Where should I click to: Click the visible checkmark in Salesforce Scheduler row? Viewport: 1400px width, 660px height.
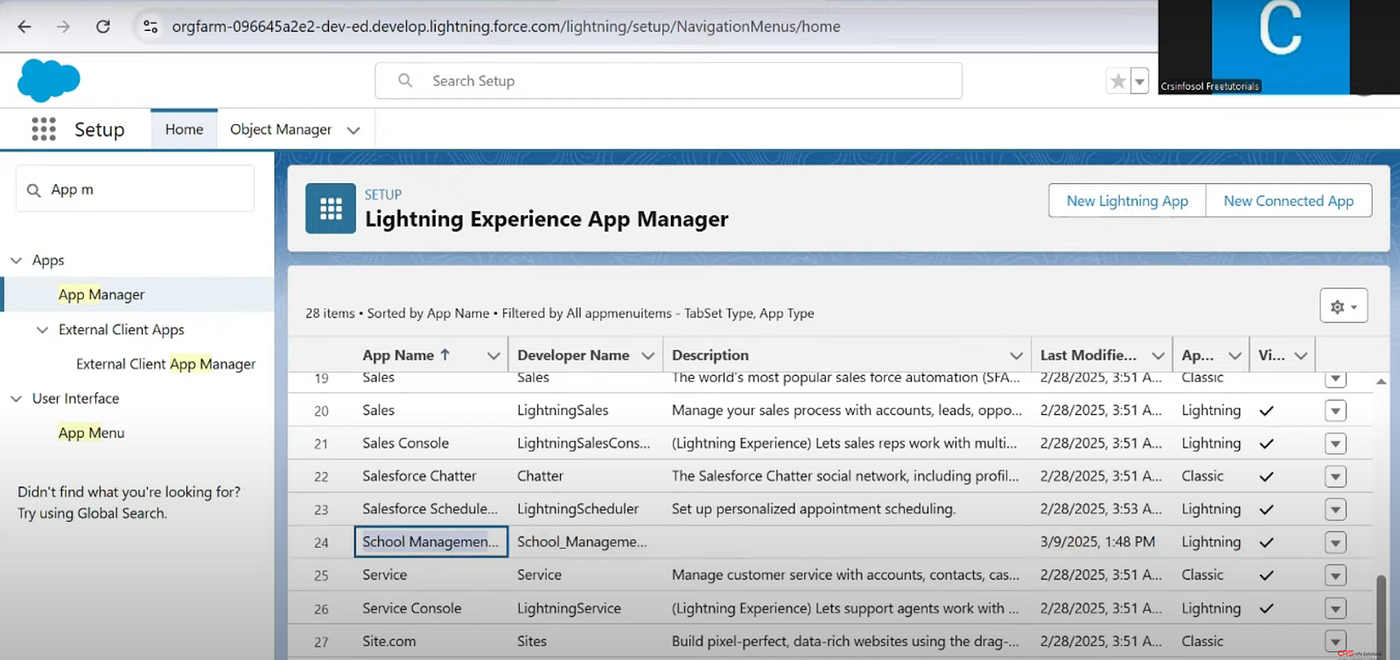tap(1267, 509)
